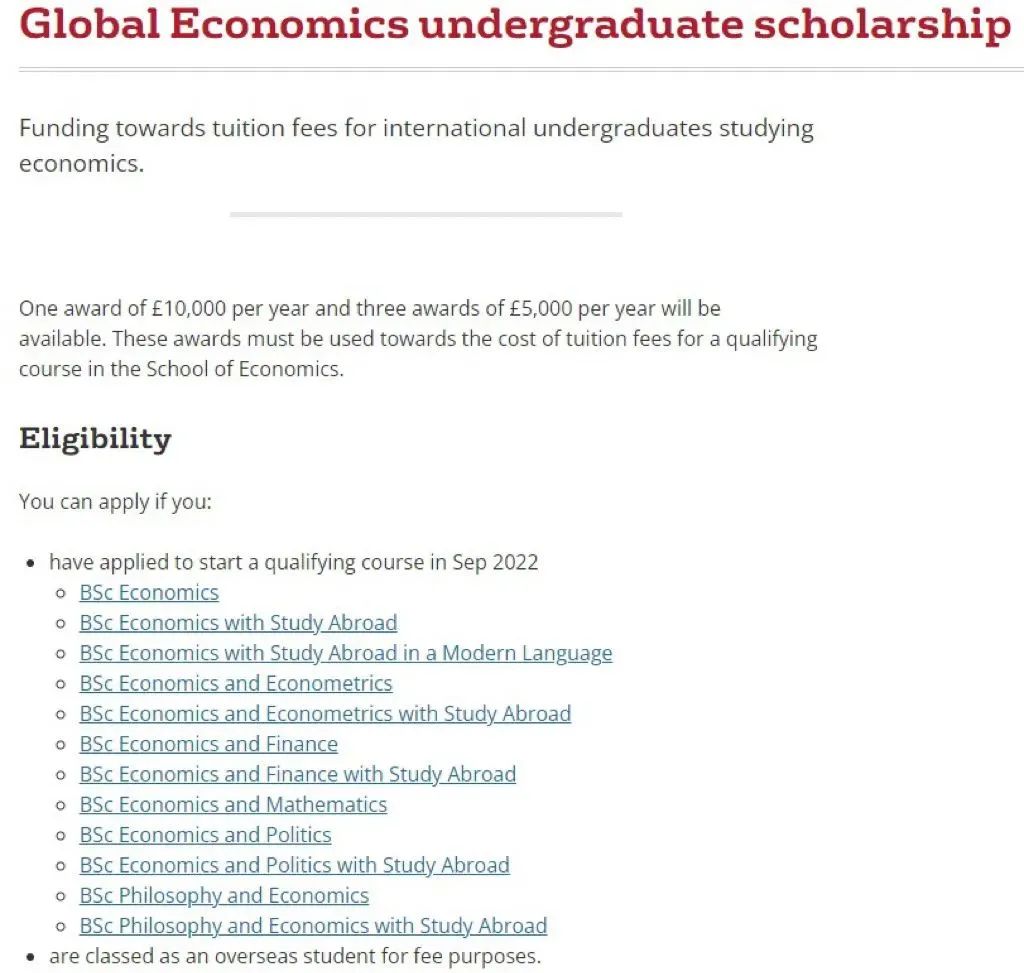Viewport: 1024px width, 973px height.
Task: Click the overseas student for fee purposes bullet
Action: (x=295, y=956)
